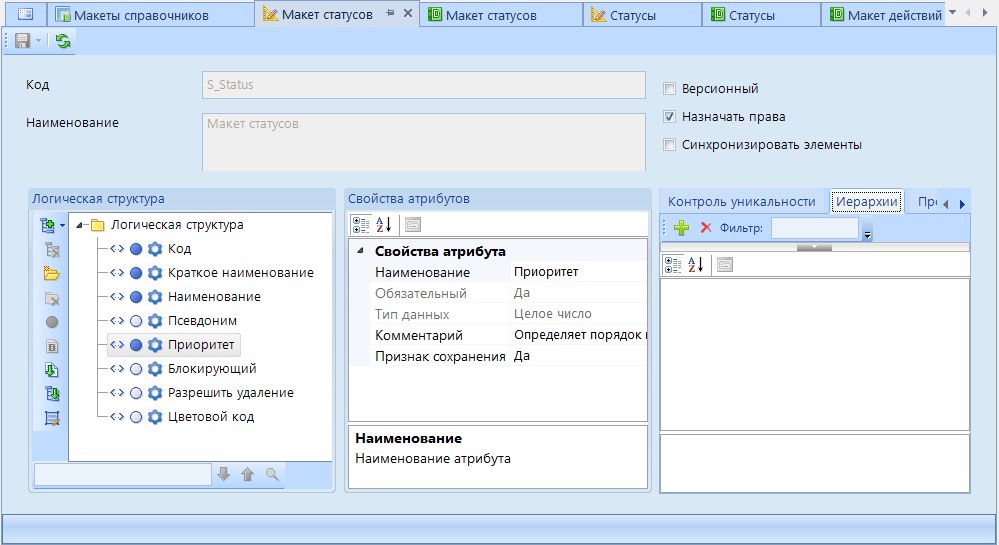This screenshot has height=545, width=999.
Task: Collapse the Логическая структура root tree node
Action: pos(80,225)
